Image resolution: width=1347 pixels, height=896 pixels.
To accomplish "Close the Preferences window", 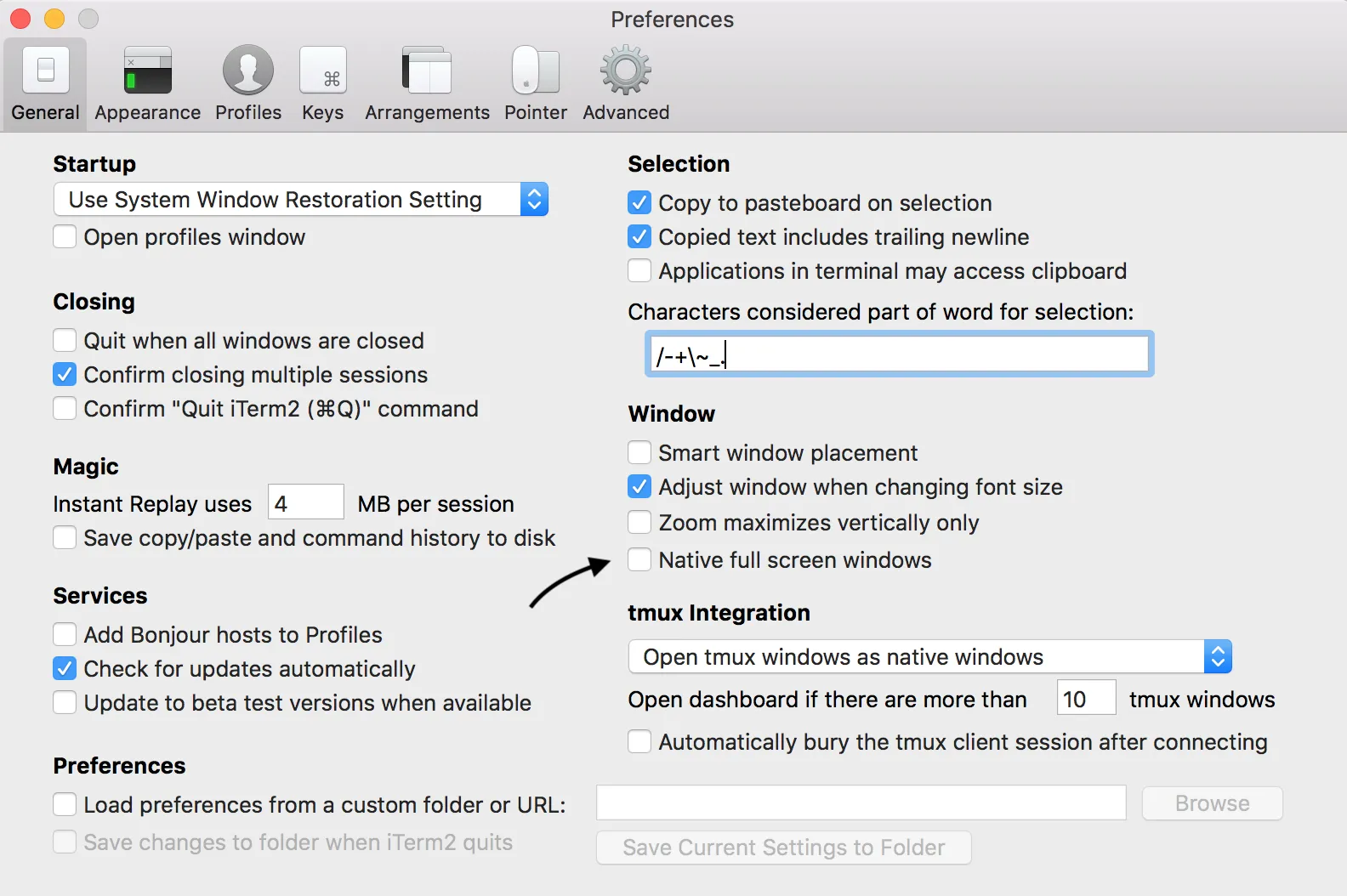I will 20,19.
